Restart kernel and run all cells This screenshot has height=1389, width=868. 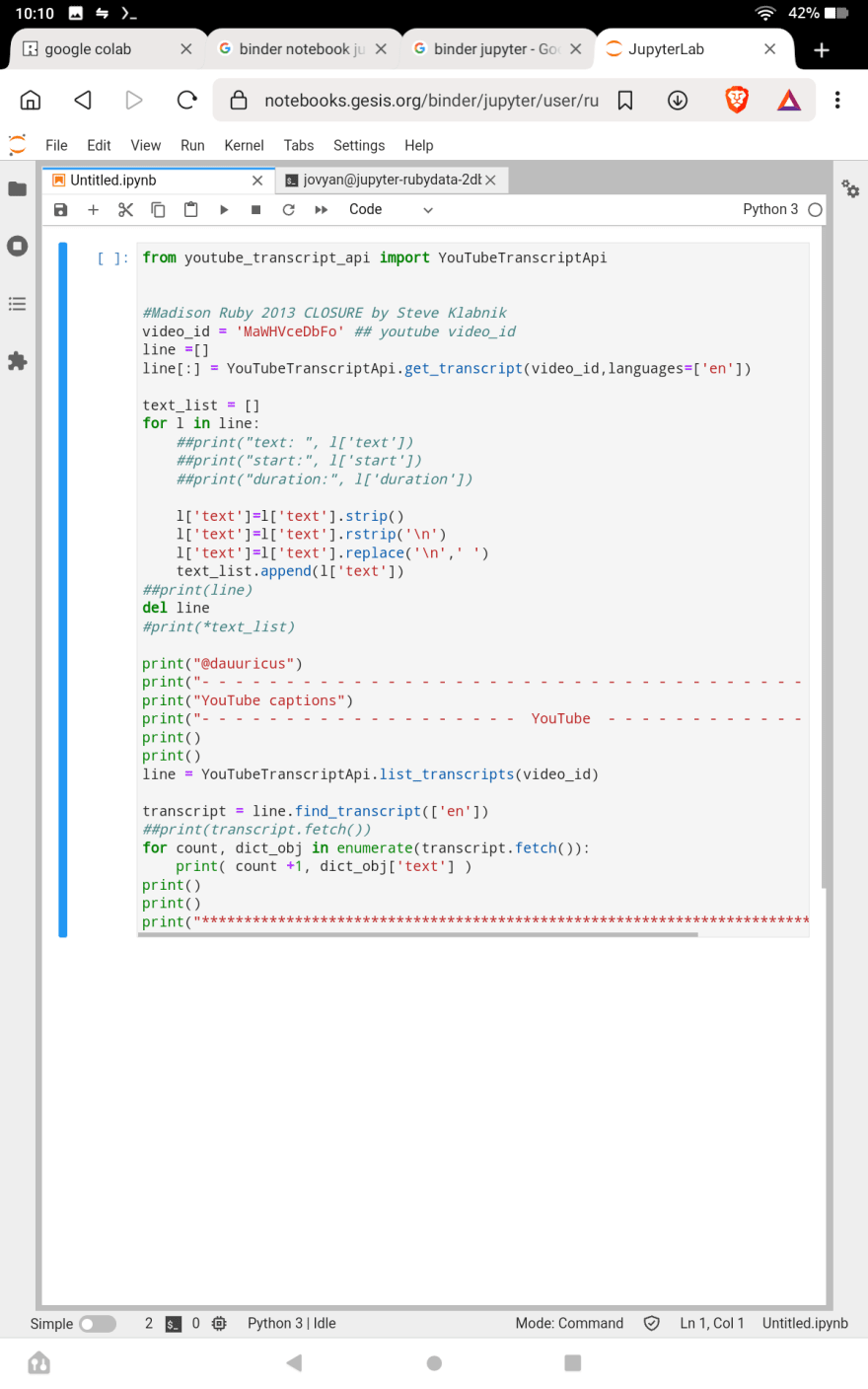[322, 210]
